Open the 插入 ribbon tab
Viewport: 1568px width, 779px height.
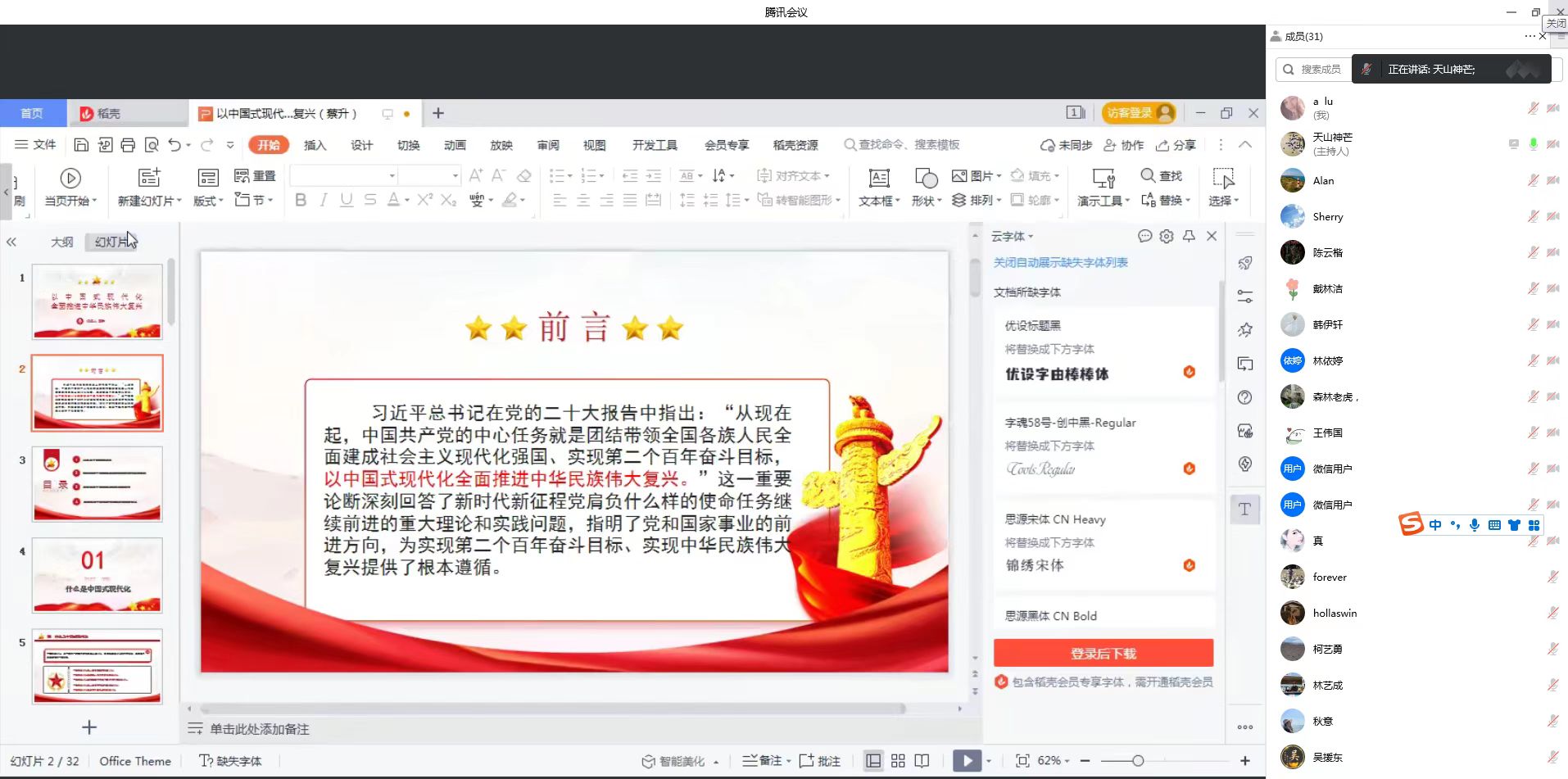click(x=315, y=145)
